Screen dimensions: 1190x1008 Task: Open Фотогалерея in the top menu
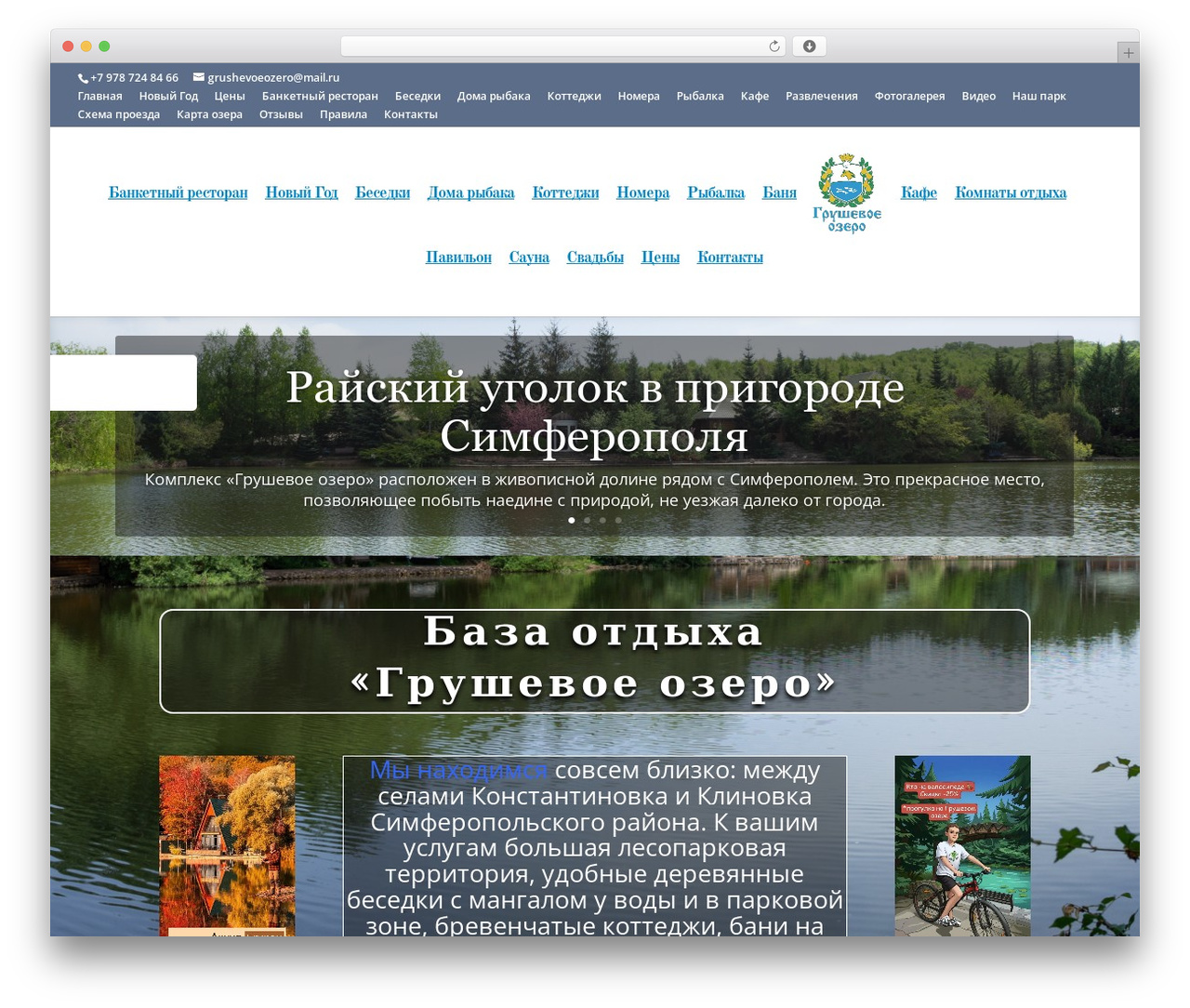click(909, 96)
